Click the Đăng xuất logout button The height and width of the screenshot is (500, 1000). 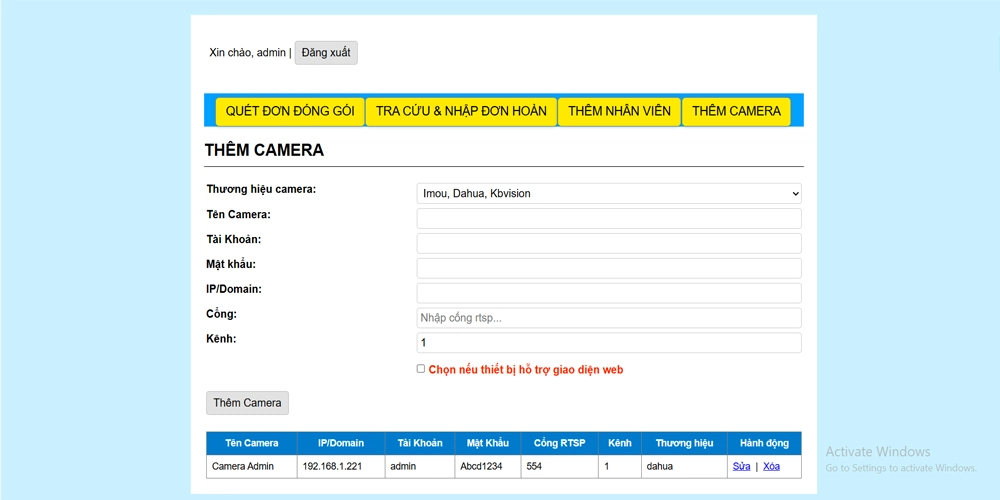tap(325, 53)
